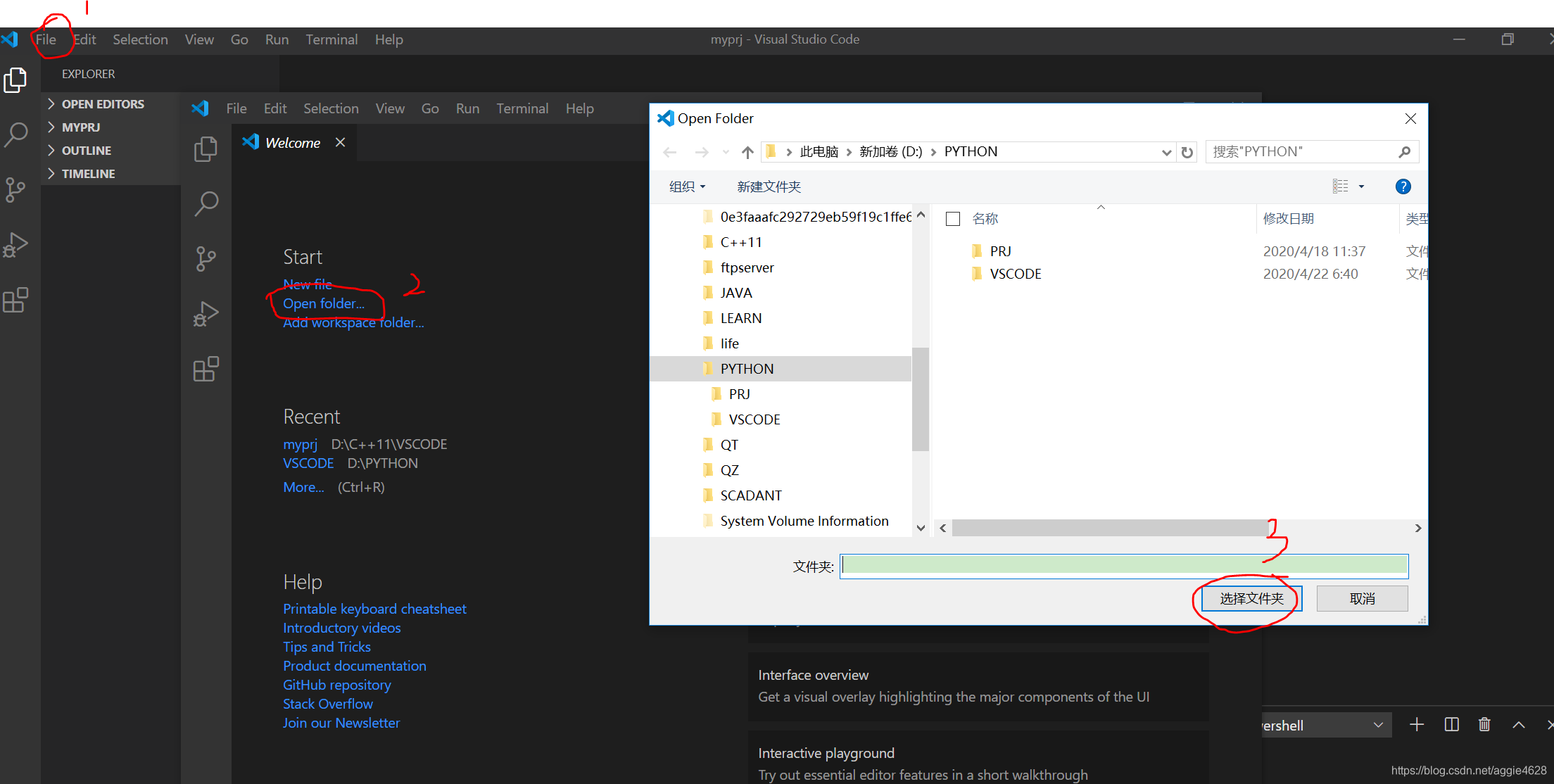Open the Terminal menu in top menu bar
Screen dimensions: 1554x784
(x=331, y=40)
